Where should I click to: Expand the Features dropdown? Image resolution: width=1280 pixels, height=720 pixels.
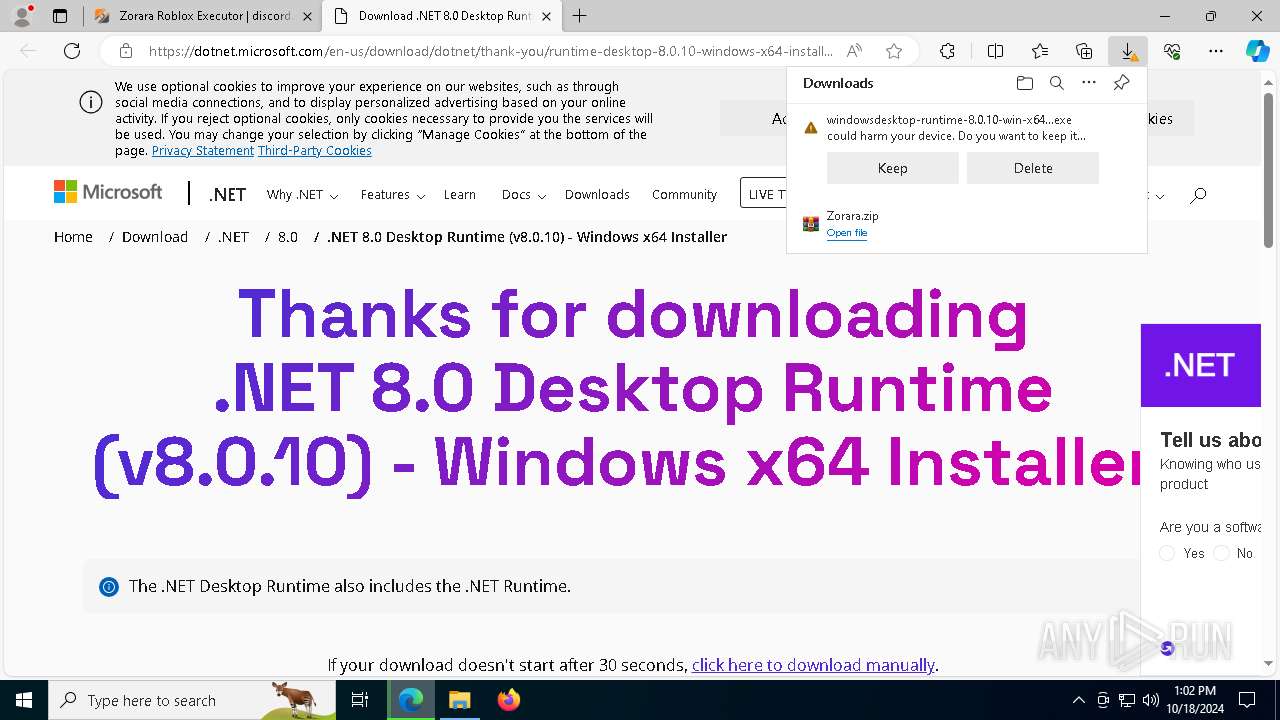pyautogui.click(x=393, y=195)
